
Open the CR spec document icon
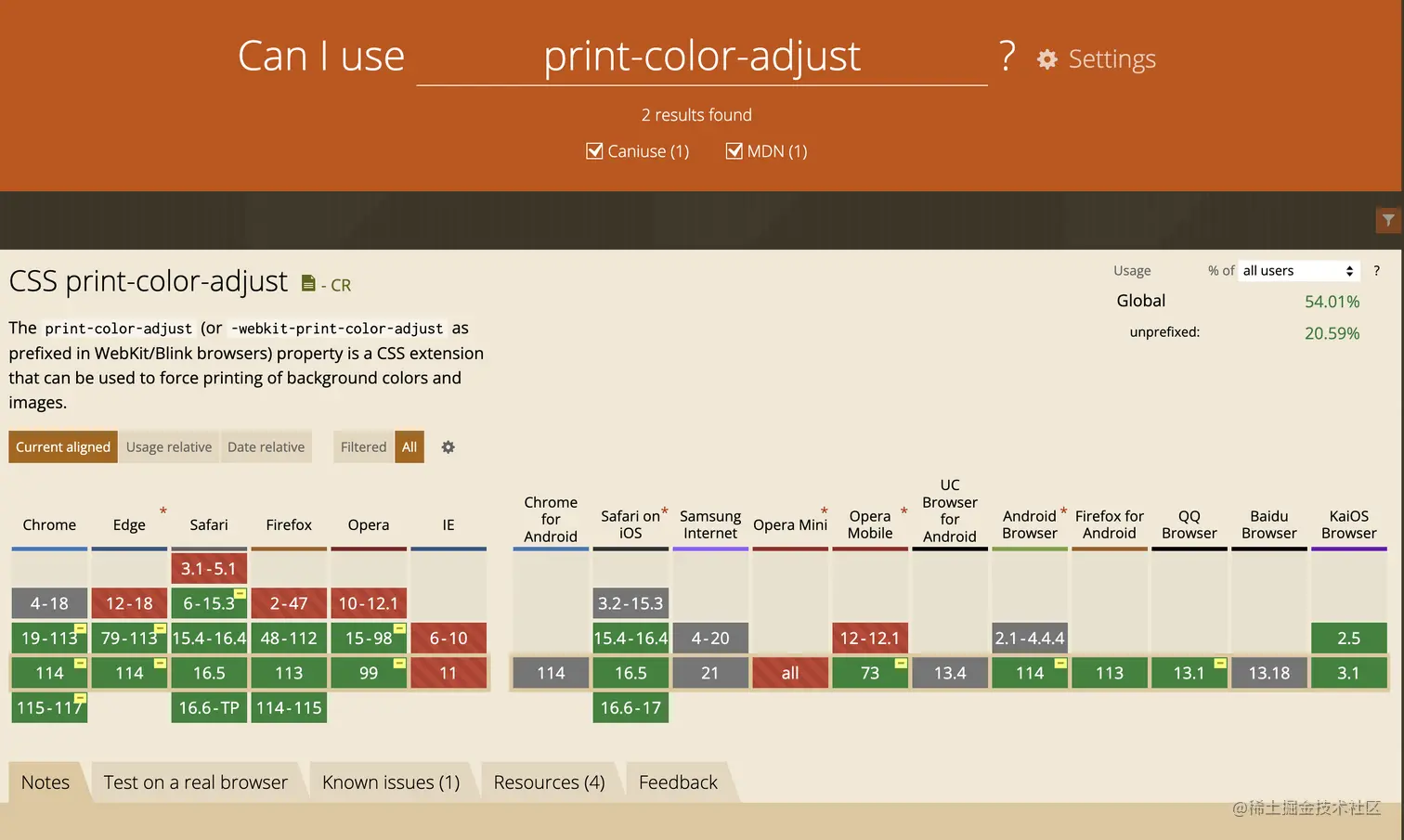308,283
